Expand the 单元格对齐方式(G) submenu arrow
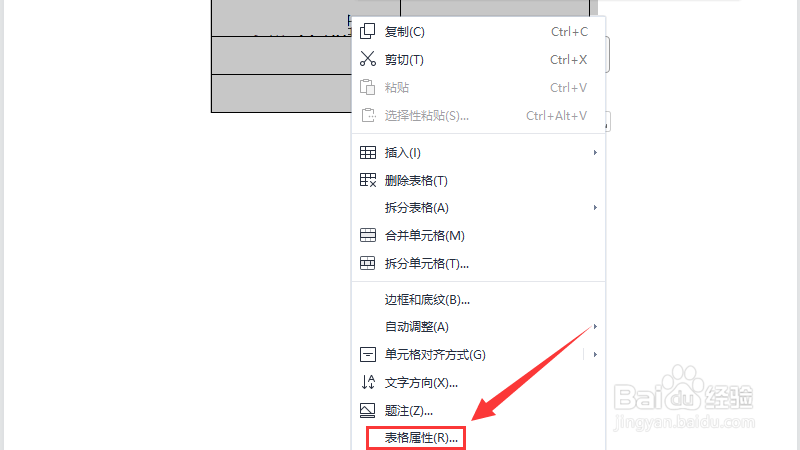Viewport: 800px width, 450px height. click(595, 355)
